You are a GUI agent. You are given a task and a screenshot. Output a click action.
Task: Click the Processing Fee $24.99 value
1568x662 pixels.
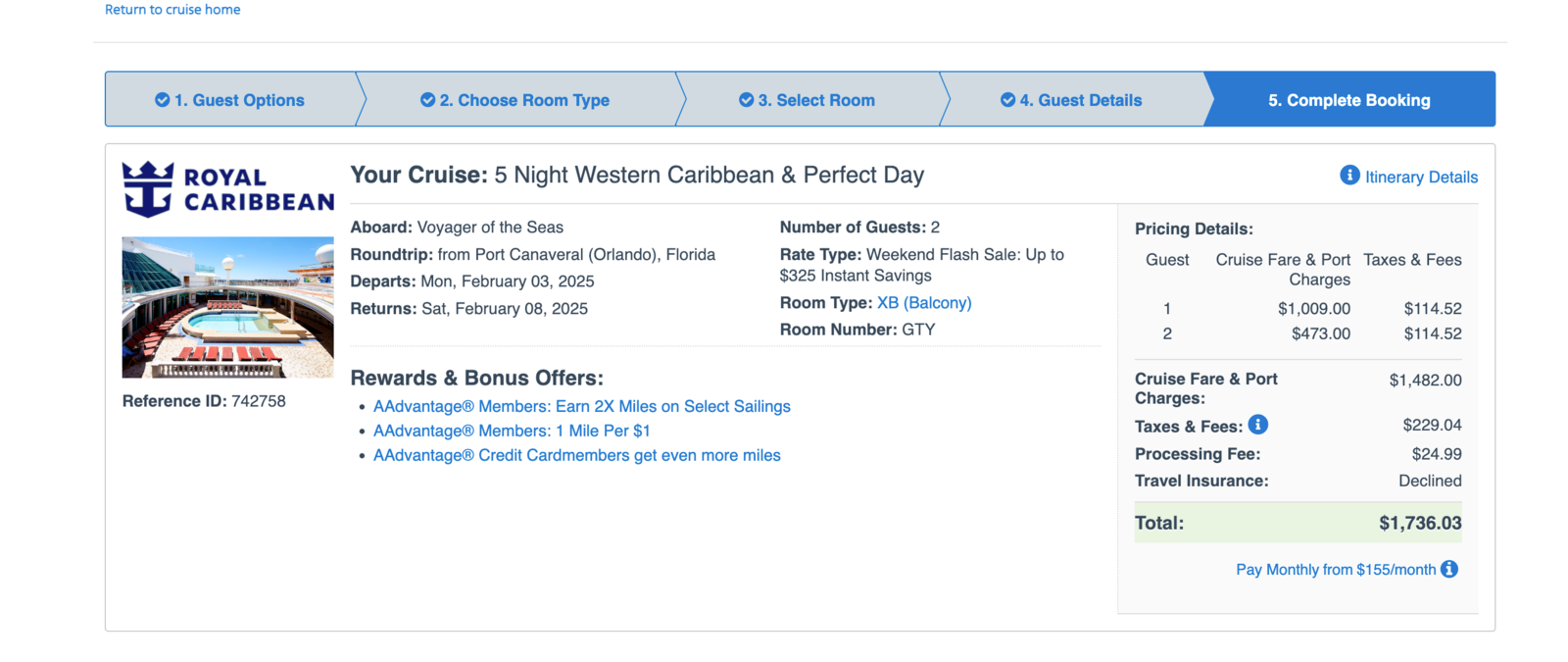point(1437,454)
